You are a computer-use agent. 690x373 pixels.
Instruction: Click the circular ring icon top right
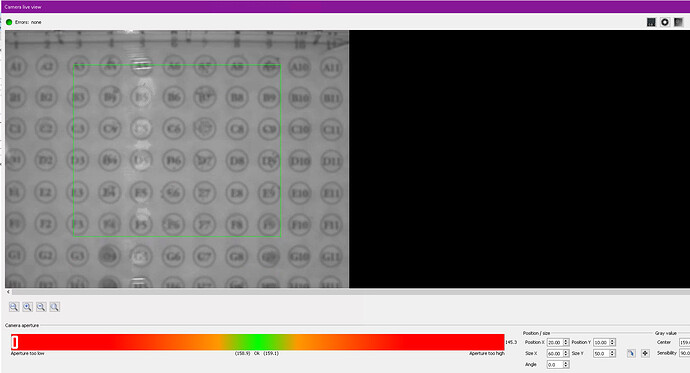coord(665,22)
